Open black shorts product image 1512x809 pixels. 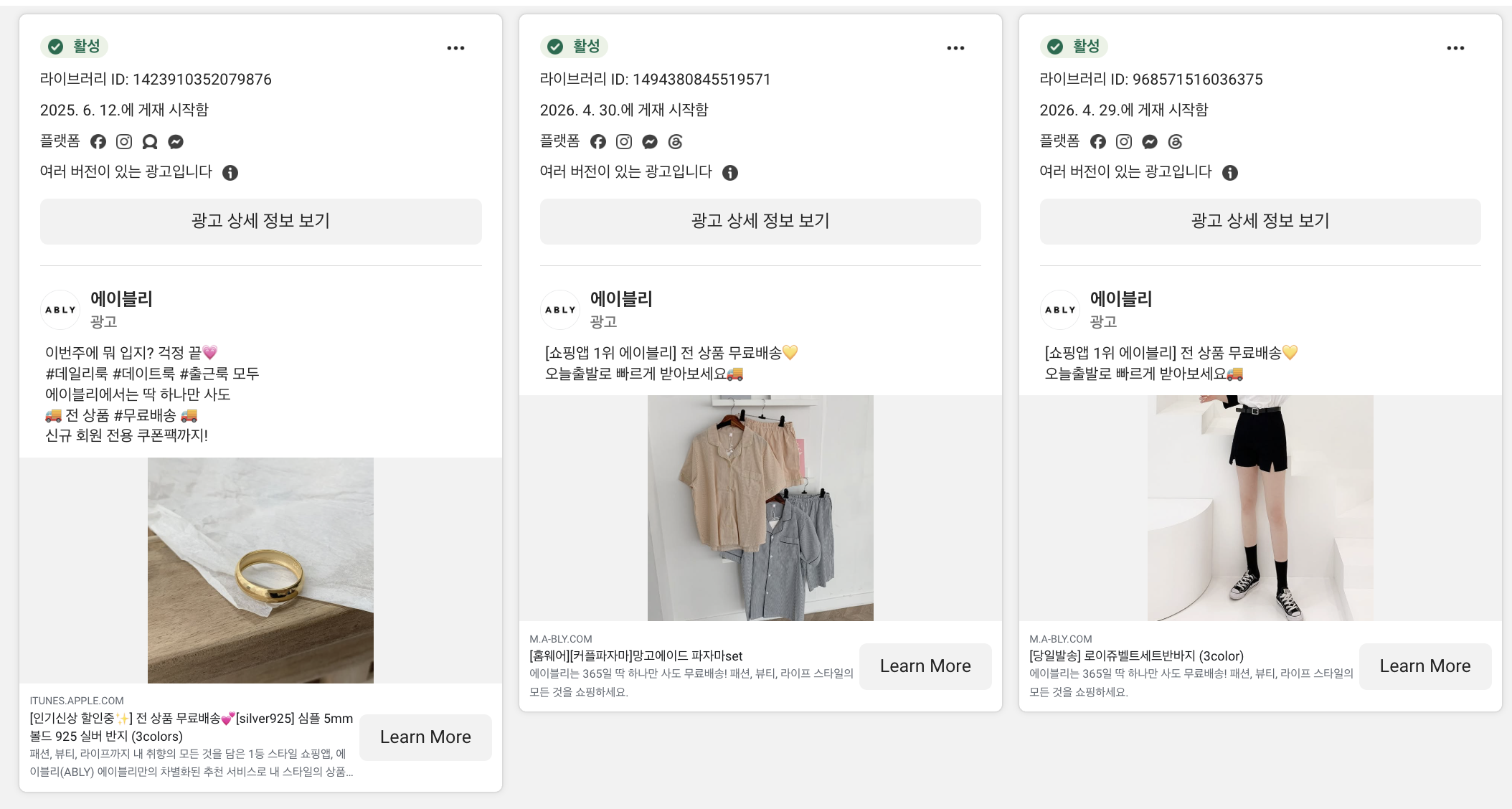(1260, 508)
